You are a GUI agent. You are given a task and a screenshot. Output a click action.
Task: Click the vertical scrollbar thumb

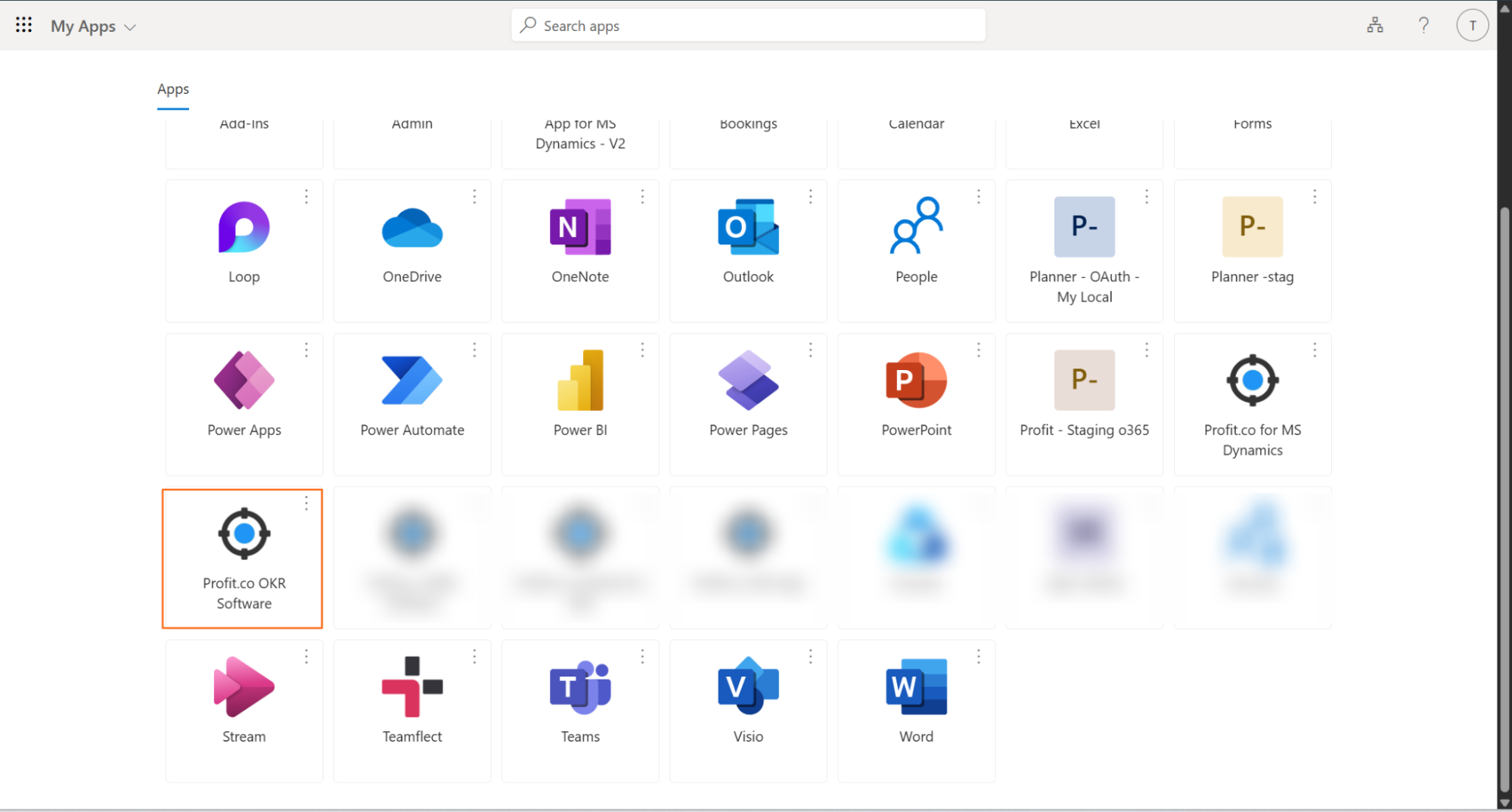[x=1504, y=499]
